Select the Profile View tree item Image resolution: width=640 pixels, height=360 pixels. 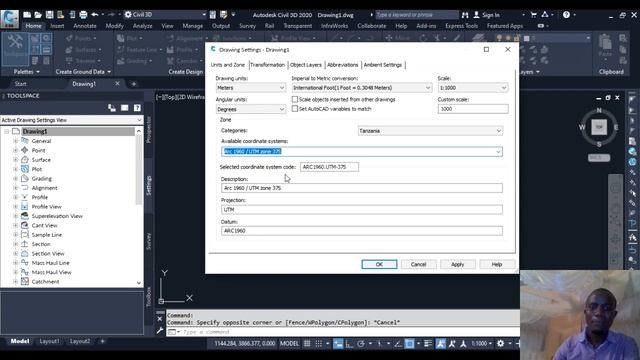coord(47,207)
